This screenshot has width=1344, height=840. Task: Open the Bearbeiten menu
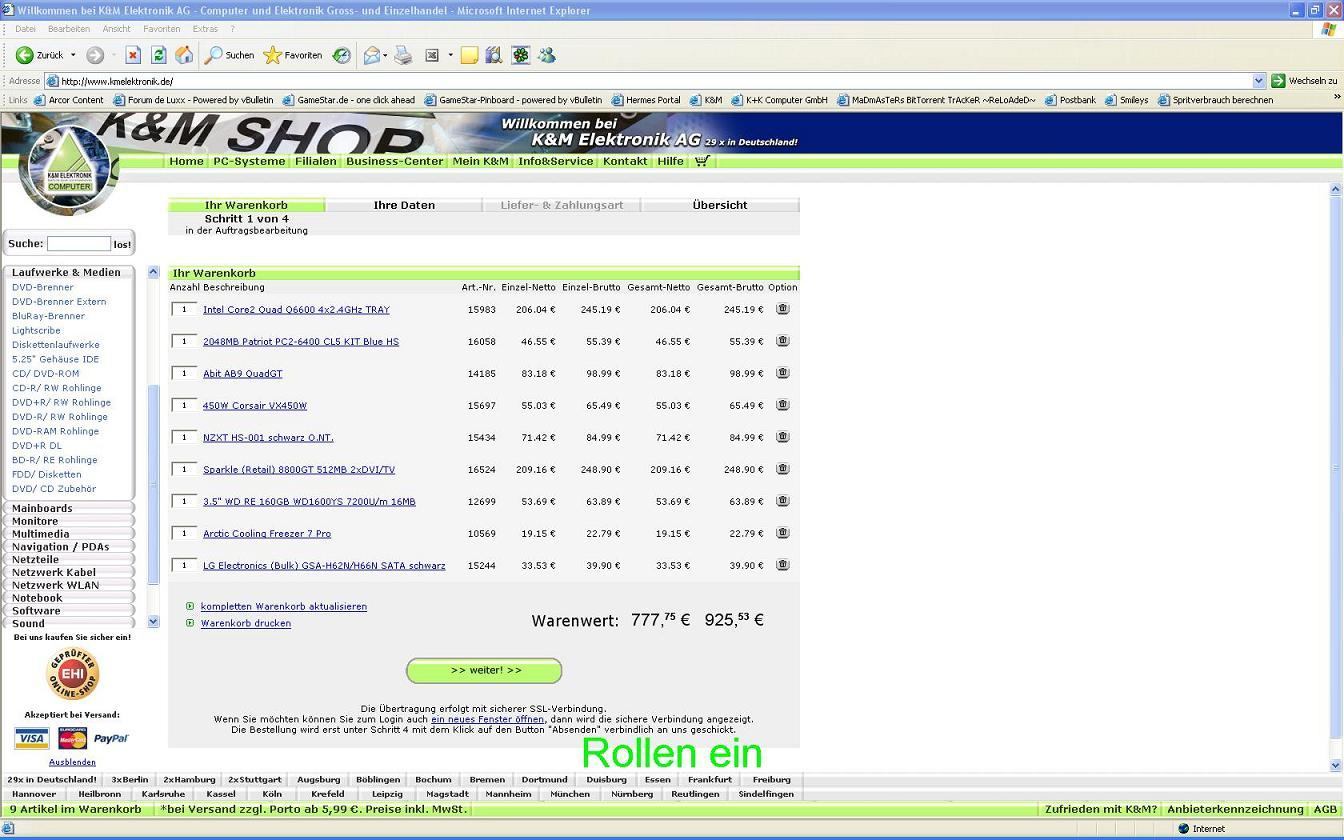(x=69, y=29)
